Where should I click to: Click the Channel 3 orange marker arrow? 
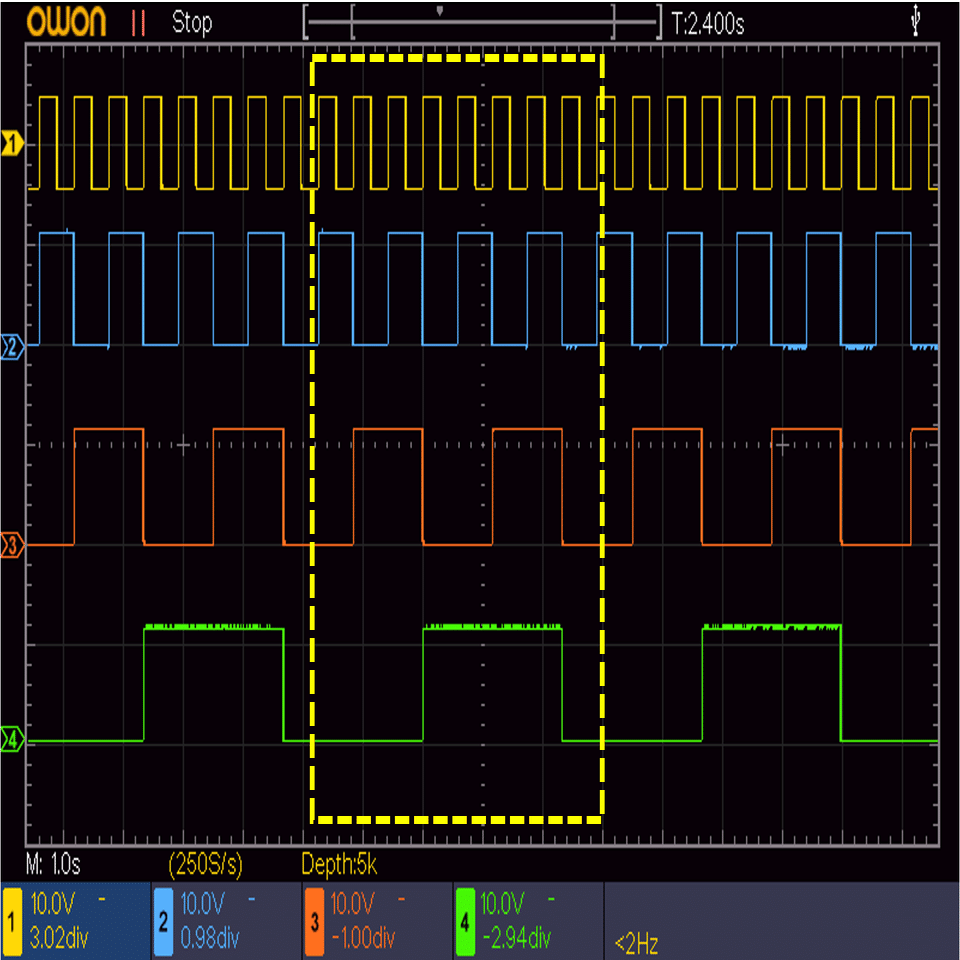pos(10,545)
